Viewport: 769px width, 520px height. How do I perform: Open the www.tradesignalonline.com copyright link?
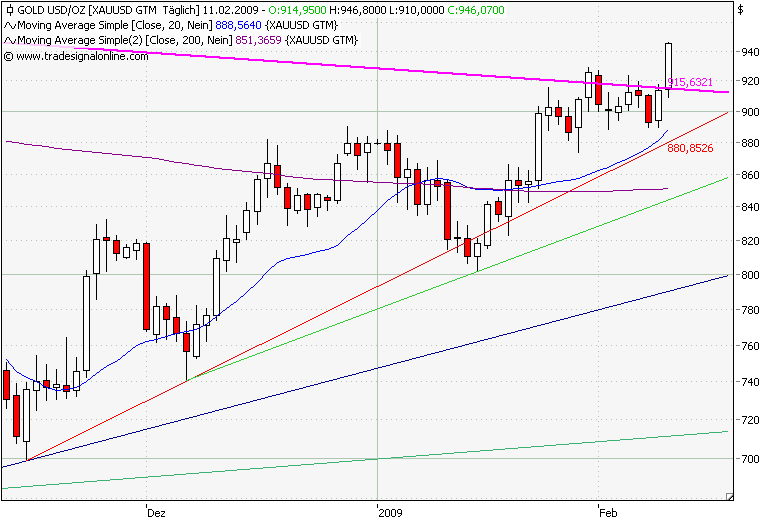[x=76, y=56]
